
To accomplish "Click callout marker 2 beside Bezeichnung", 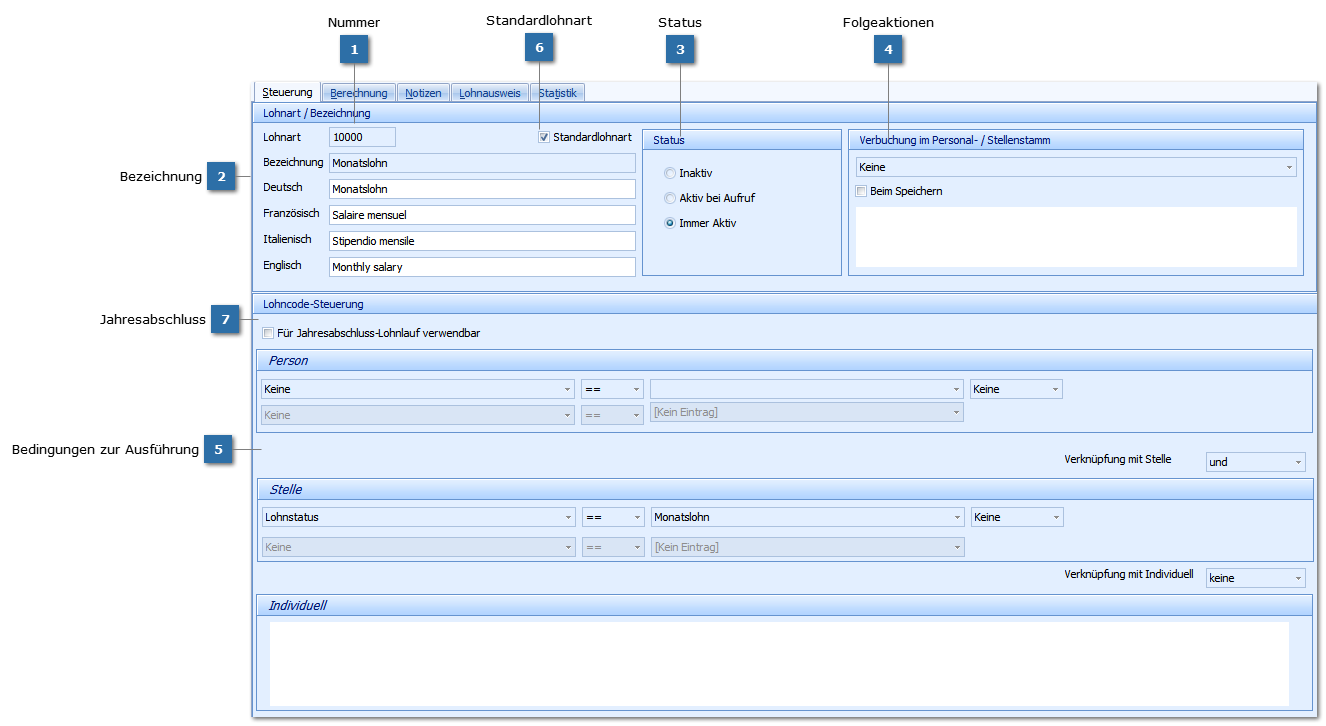I will tap(221, 177).
